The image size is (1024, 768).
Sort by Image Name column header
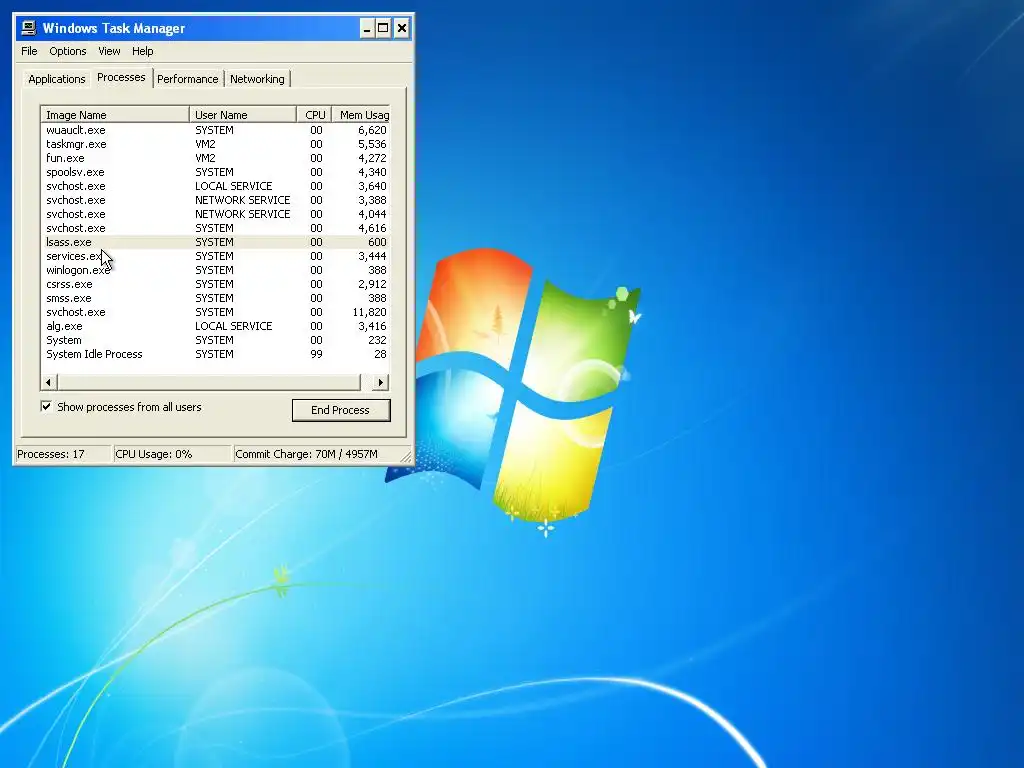click(x=115, y=115)
